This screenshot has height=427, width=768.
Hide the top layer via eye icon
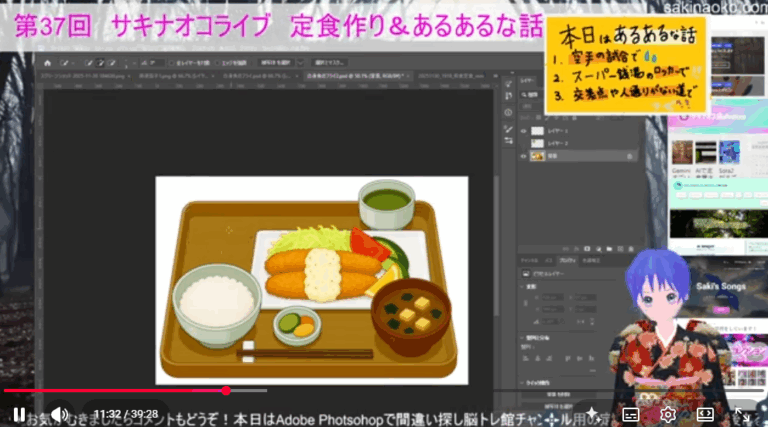[x=525, y=131]
